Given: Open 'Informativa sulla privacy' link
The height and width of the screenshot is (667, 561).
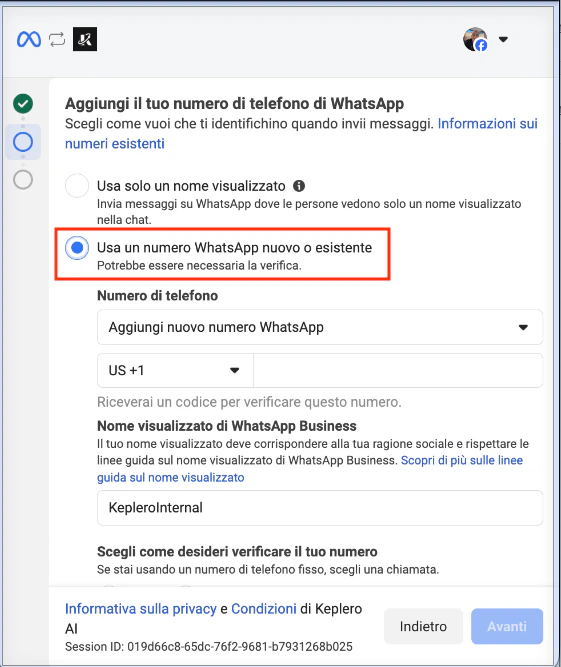Looking at the screenshot, I should click(141, 609).
